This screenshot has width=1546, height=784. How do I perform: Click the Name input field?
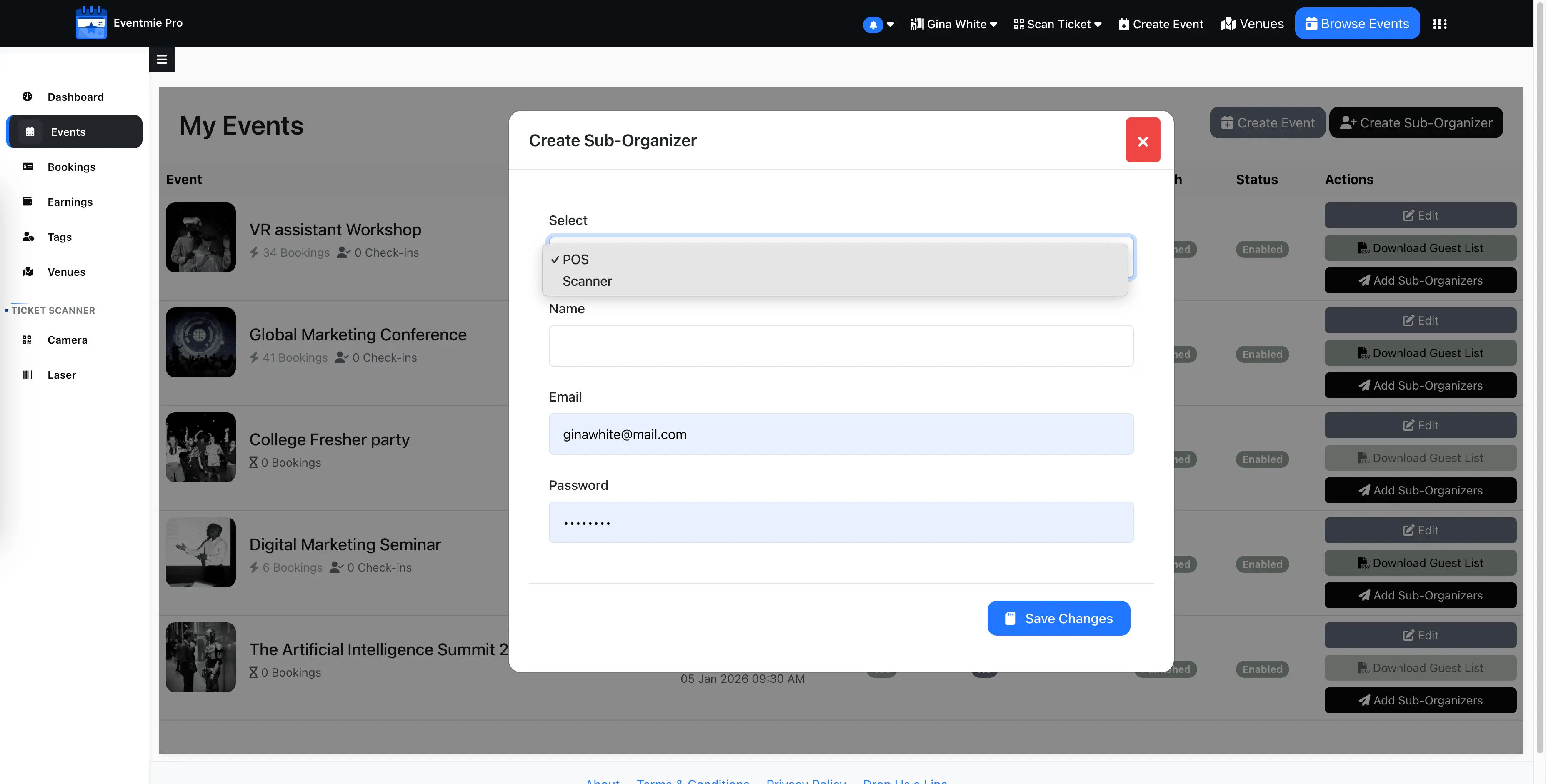pos(840,346)
